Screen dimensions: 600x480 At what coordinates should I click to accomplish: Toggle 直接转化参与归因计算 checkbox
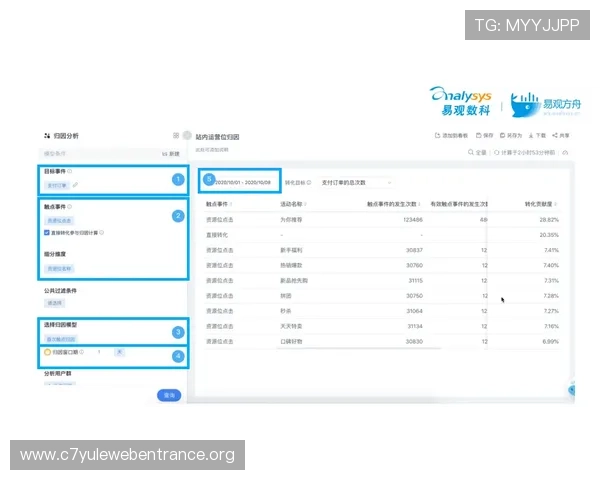point(47,232)
